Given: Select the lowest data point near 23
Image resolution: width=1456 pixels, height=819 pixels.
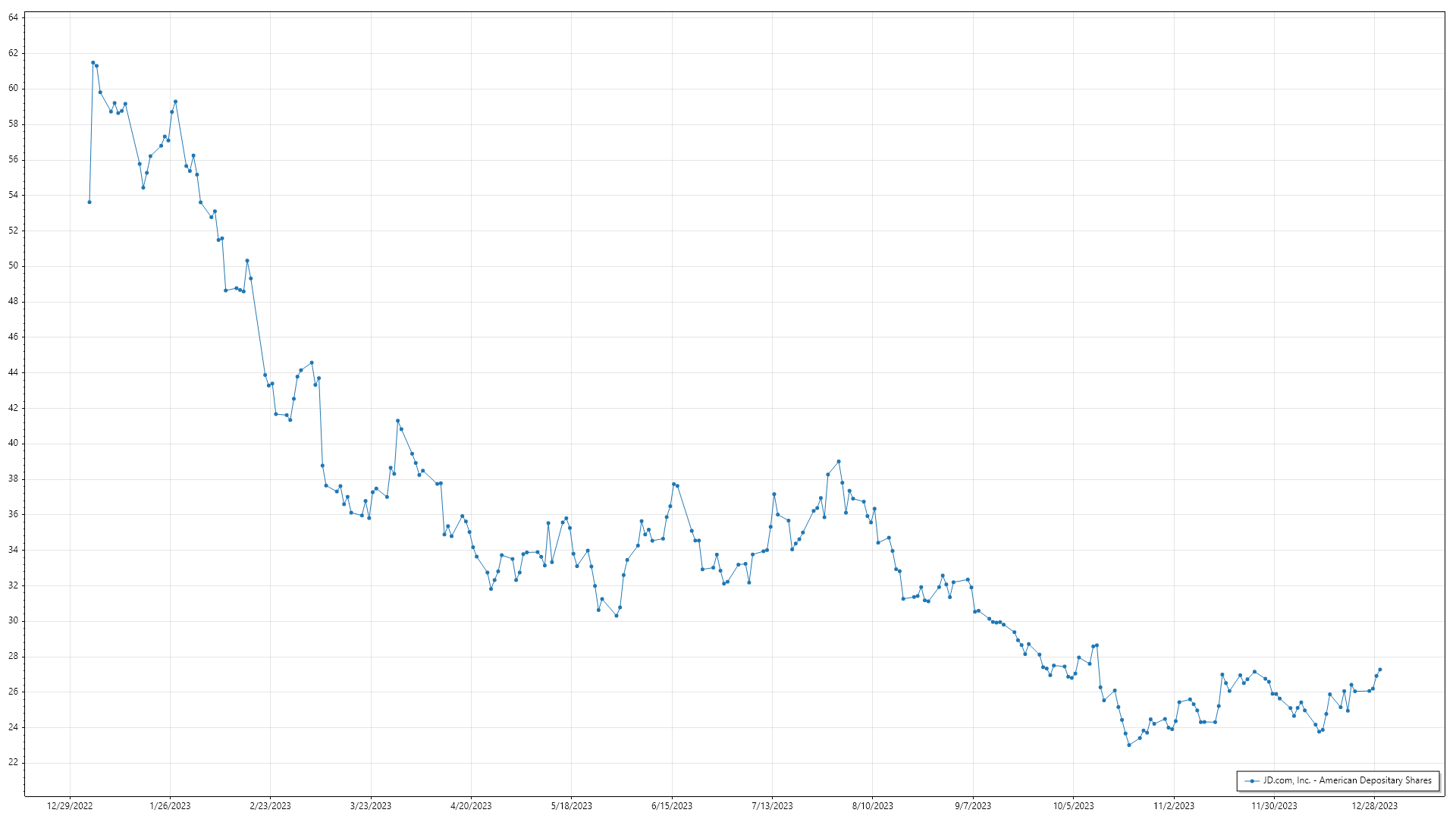Looking at the screenshot, I should (x=1129, y=745).
